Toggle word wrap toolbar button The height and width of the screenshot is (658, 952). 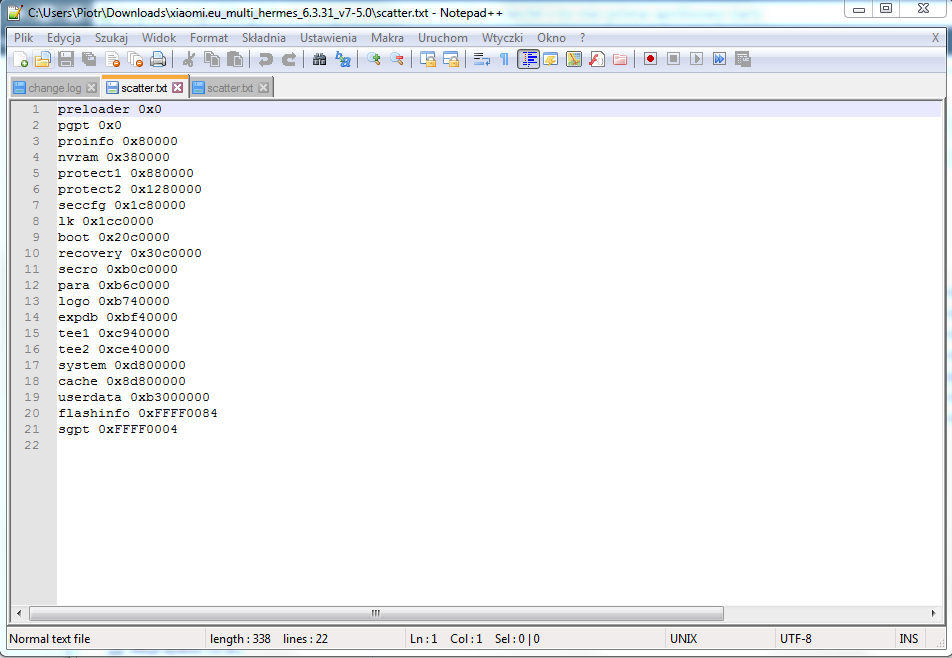481,60
